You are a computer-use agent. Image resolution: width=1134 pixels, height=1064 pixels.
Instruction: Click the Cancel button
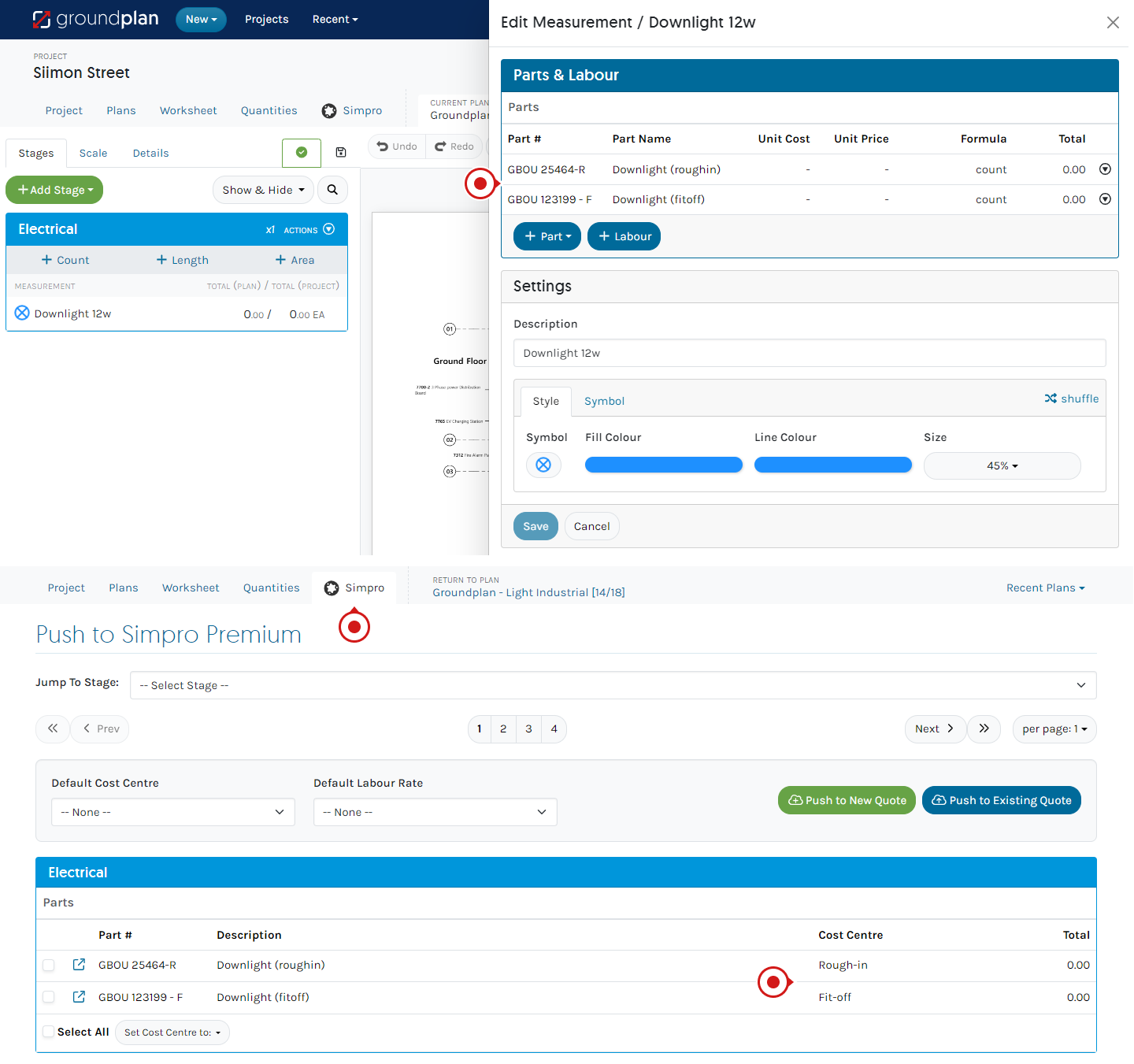592,526
